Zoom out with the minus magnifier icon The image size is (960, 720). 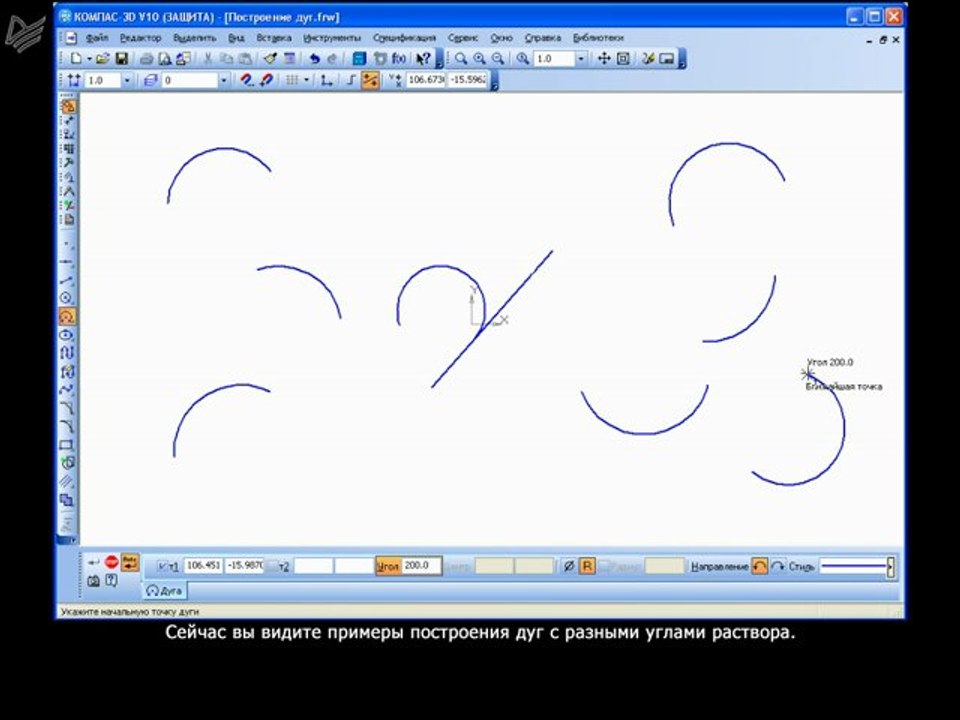[x=498, y=59]
